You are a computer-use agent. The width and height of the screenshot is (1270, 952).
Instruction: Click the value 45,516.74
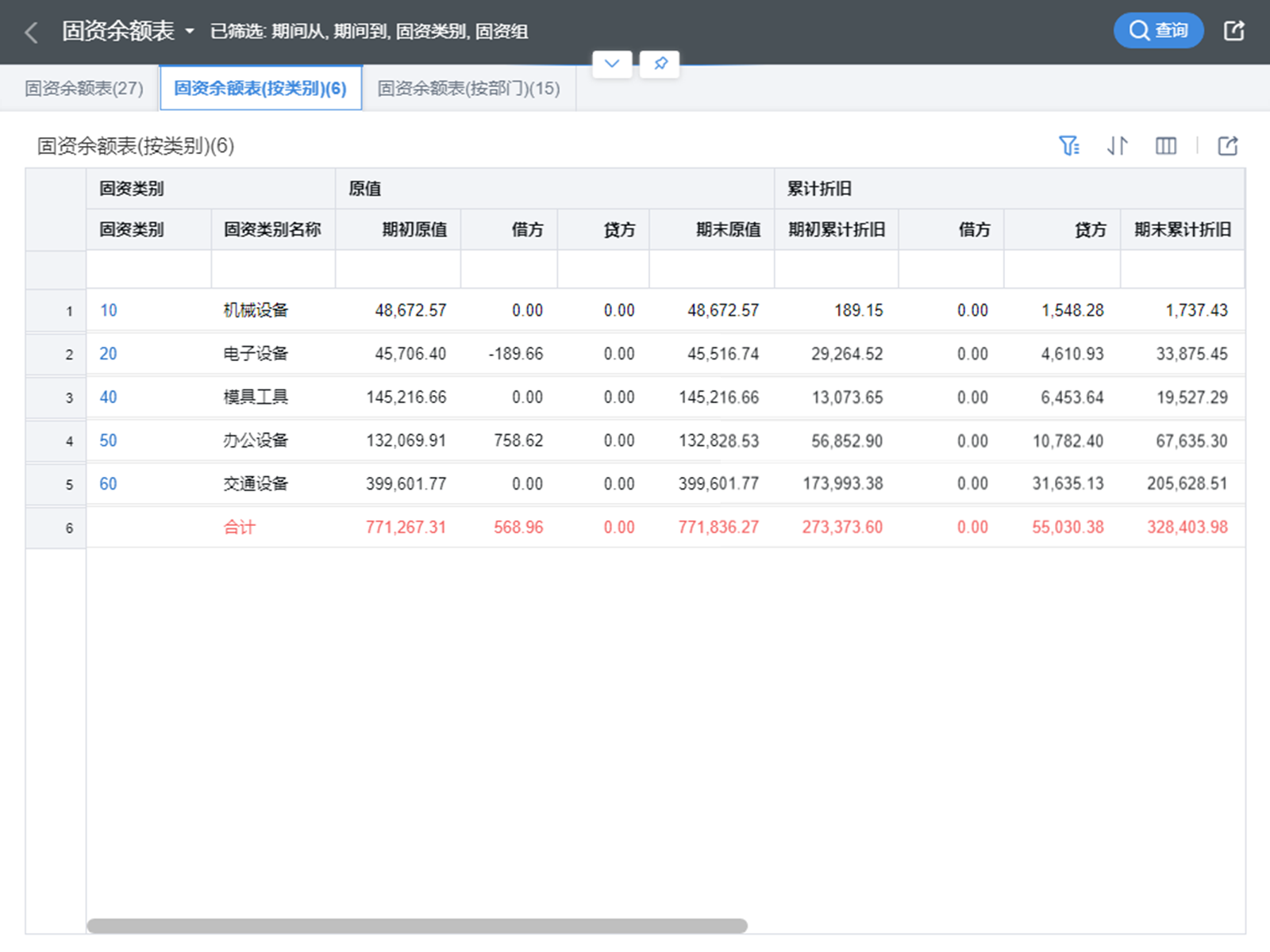tap(723, 354)
